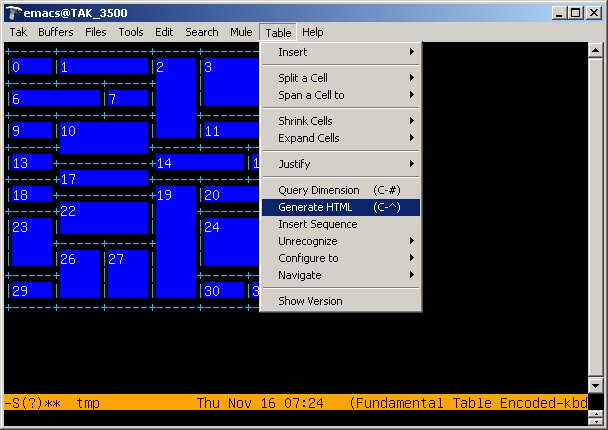This screenshot has height=430, width=608.
Task: Maximize the emacs window
Action: 576,12
